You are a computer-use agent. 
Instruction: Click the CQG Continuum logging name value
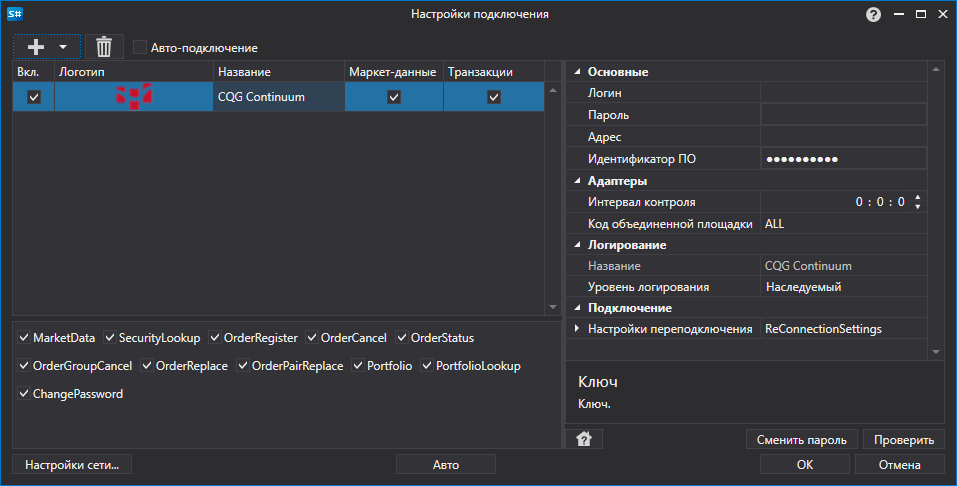coord(808,266)
